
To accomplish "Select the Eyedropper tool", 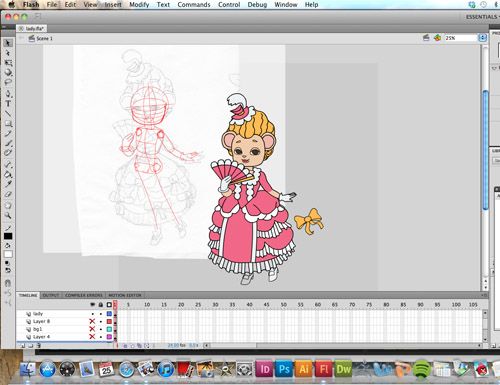I will (8, 184).
